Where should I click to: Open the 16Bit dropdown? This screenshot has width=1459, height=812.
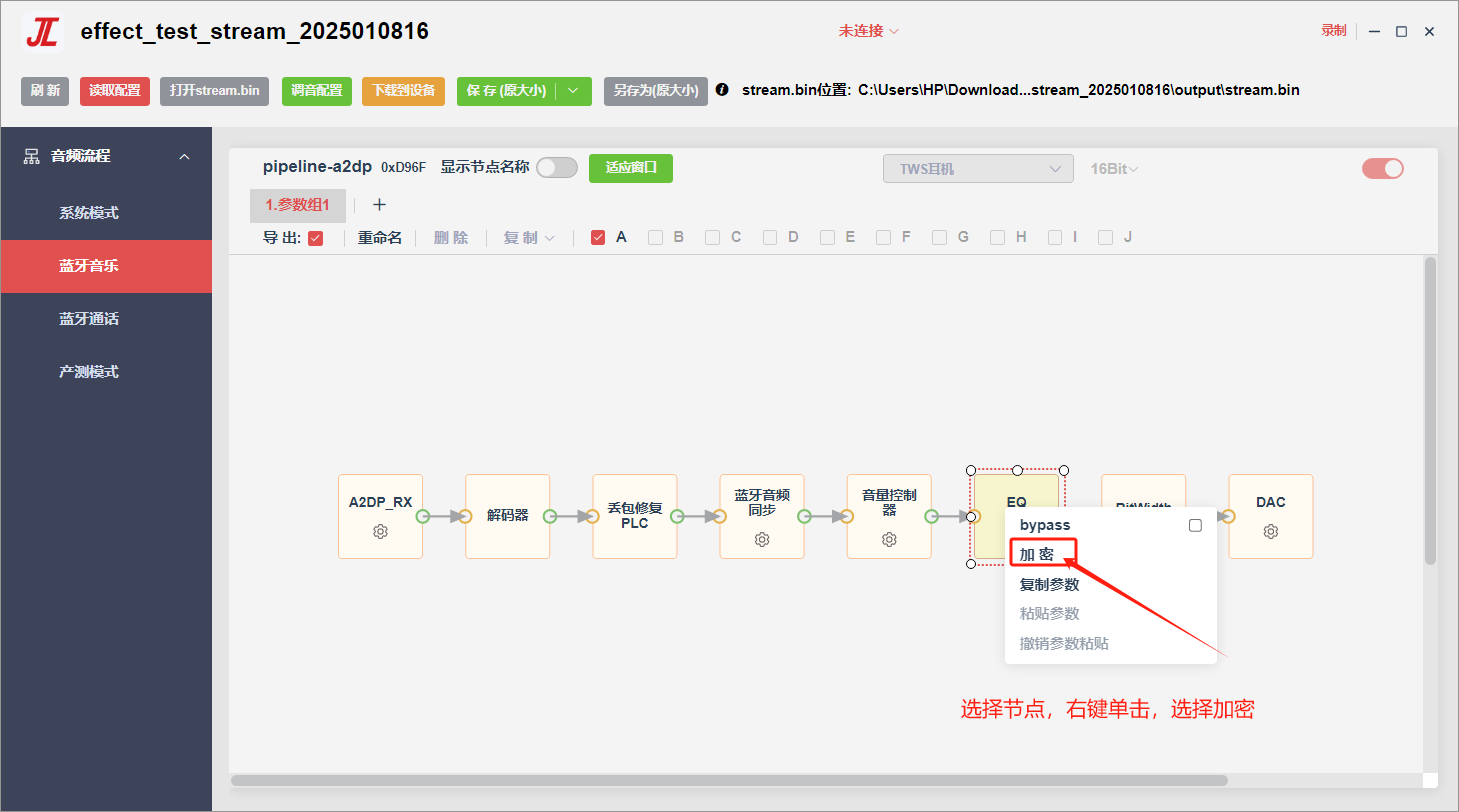pos(1114,169)
